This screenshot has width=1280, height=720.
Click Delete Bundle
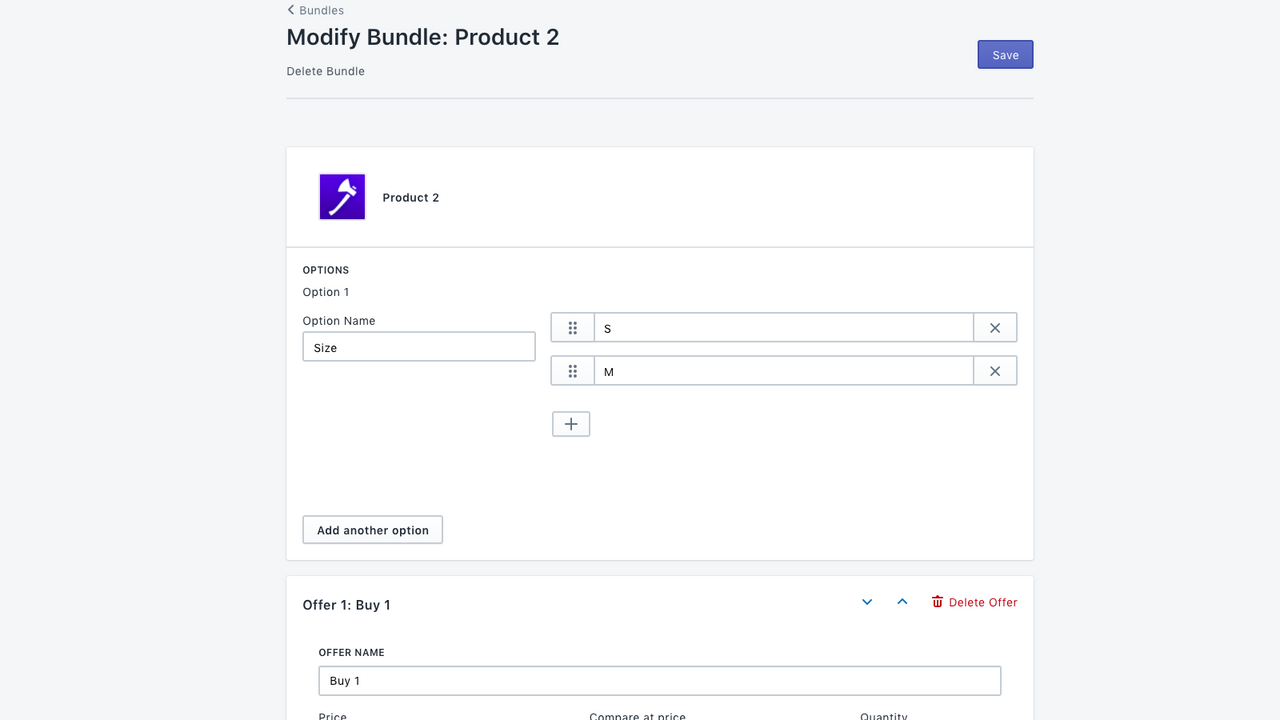(325, 70)
